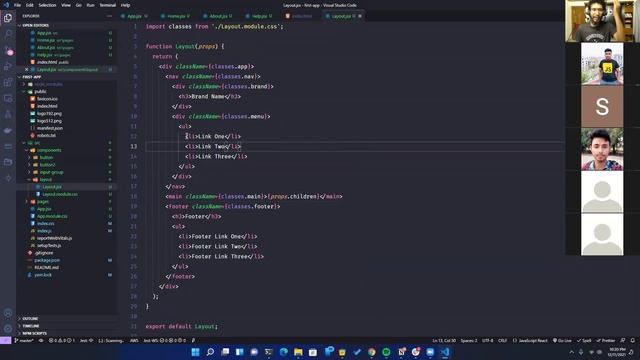The width and height of the screenshot is (640, 360).
Task: Change JavaScript React language mode
Action: click(x=530, y=340)
